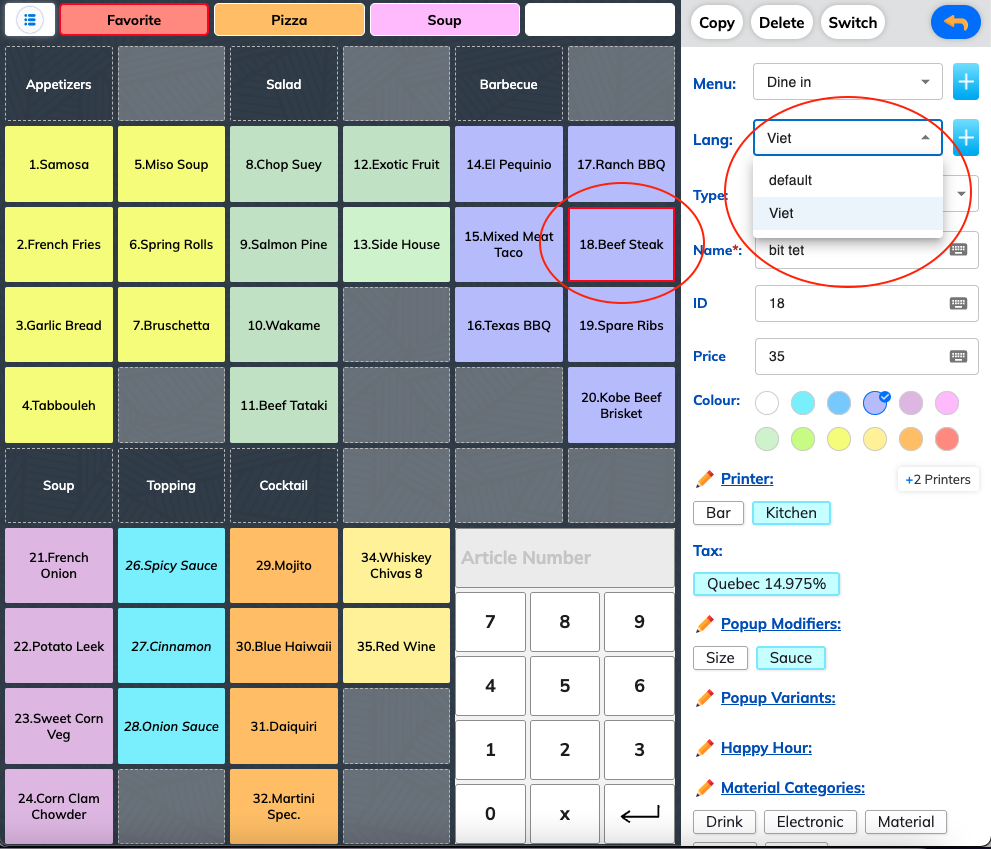
Task: Select the 10.Wakame item
Action: 284,325
